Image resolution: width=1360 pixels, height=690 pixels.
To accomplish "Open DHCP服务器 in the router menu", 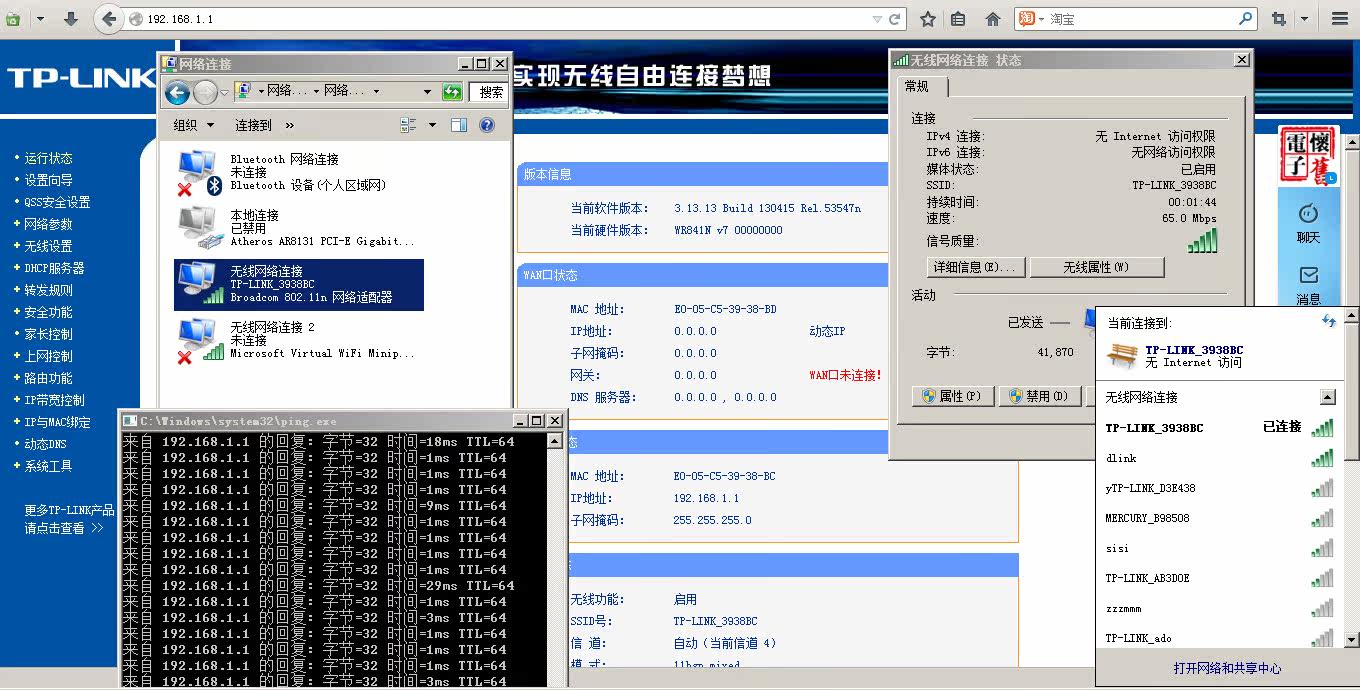I will click(54, 268).
